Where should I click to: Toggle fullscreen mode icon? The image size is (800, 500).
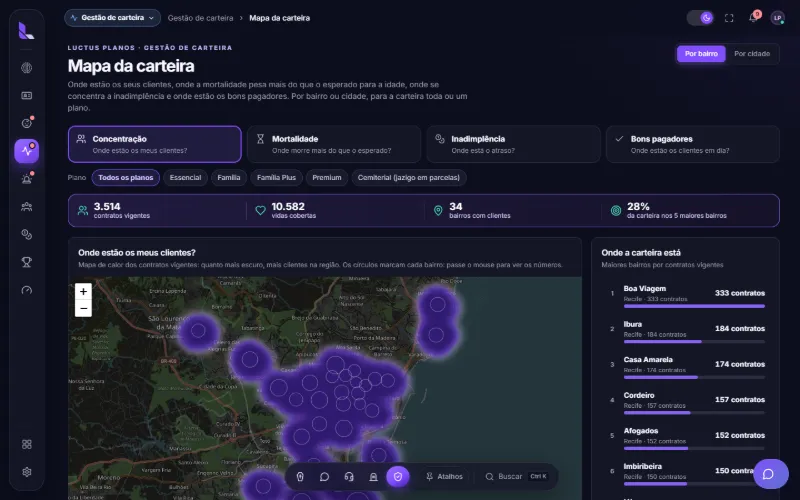[x=729, y=18]
